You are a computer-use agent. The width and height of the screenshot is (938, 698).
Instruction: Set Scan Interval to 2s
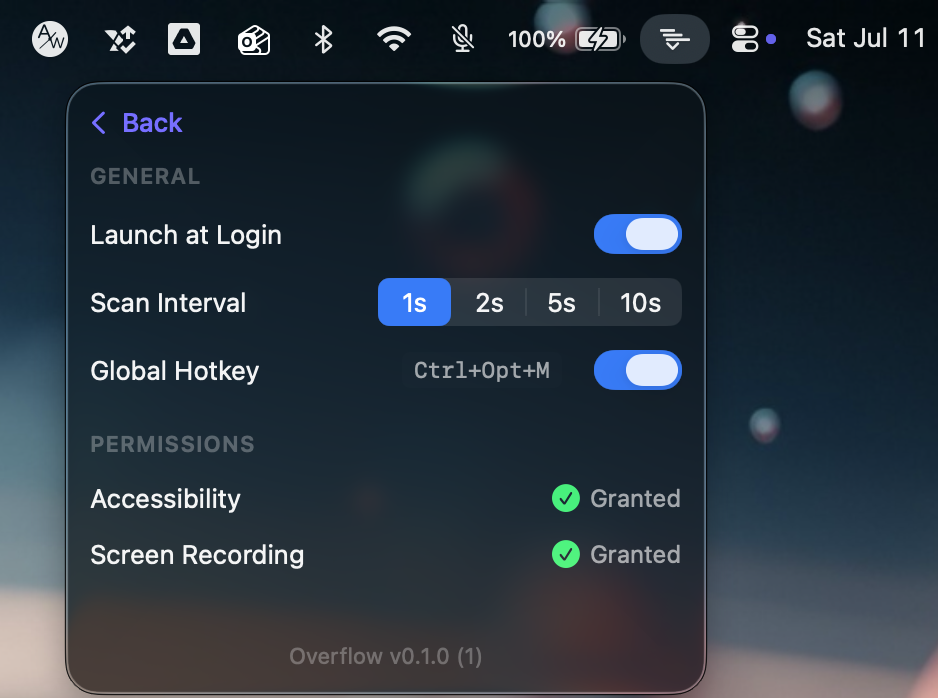tap(489, 302)
